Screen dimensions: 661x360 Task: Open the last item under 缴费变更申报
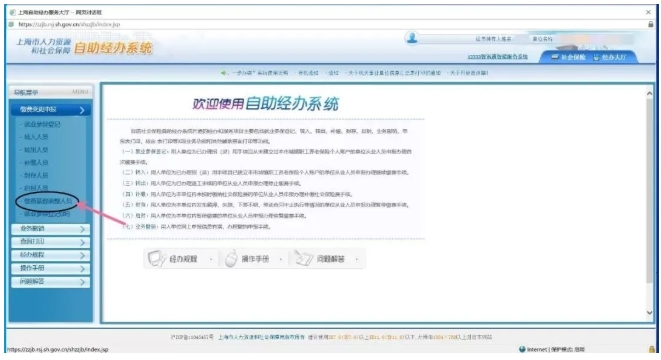tap(46, 214)
